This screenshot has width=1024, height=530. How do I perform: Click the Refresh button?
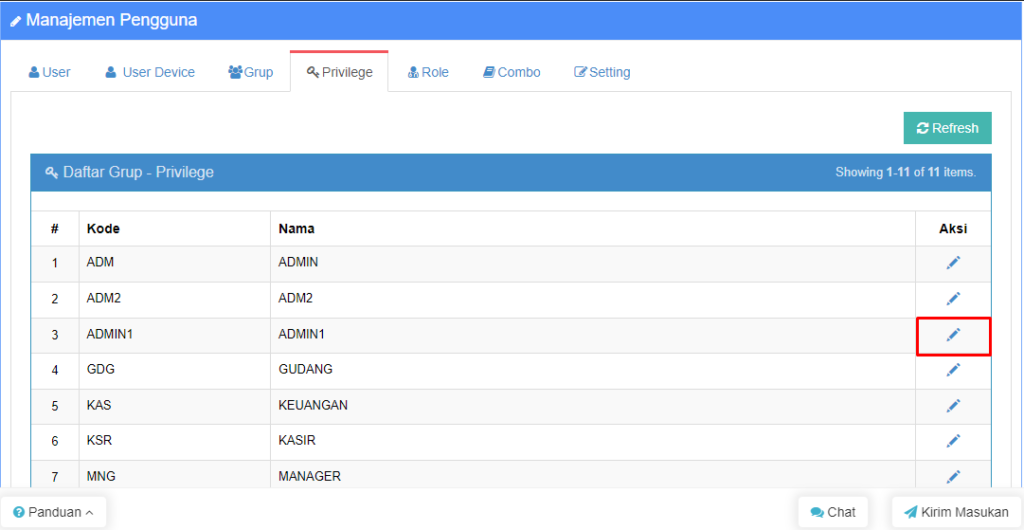click(947, 128)
